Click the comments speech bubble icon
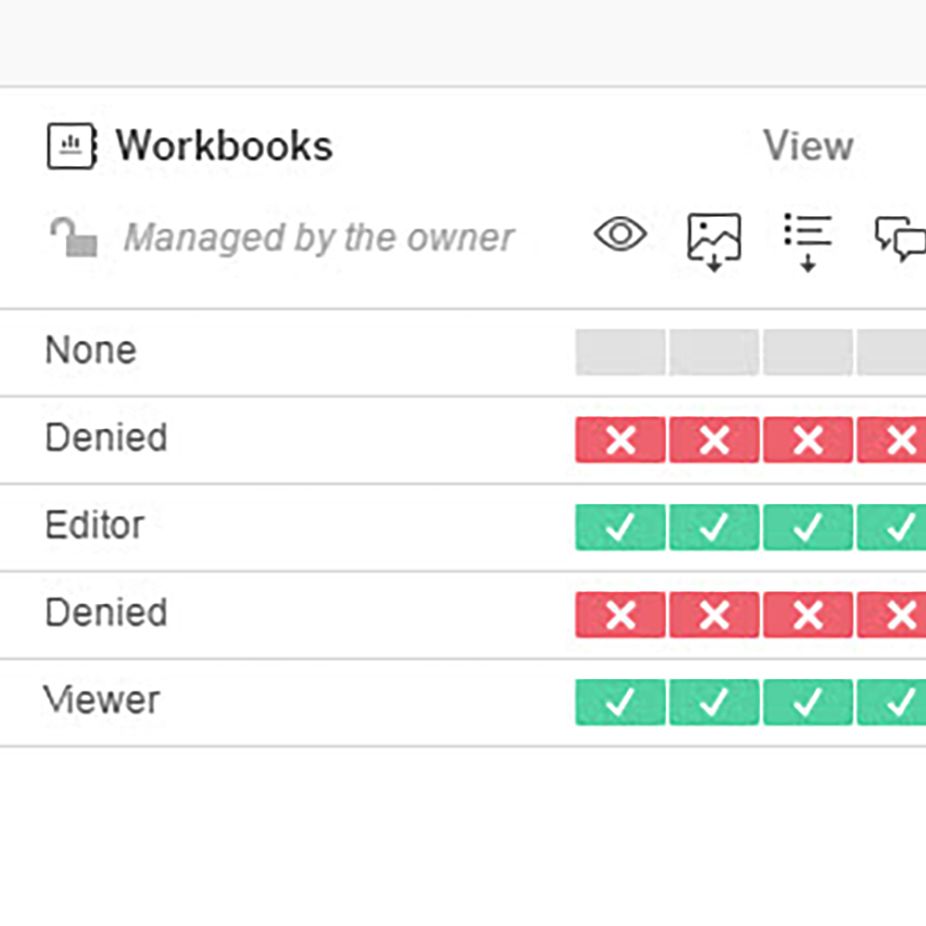The image size is (926, 926). 900,239
